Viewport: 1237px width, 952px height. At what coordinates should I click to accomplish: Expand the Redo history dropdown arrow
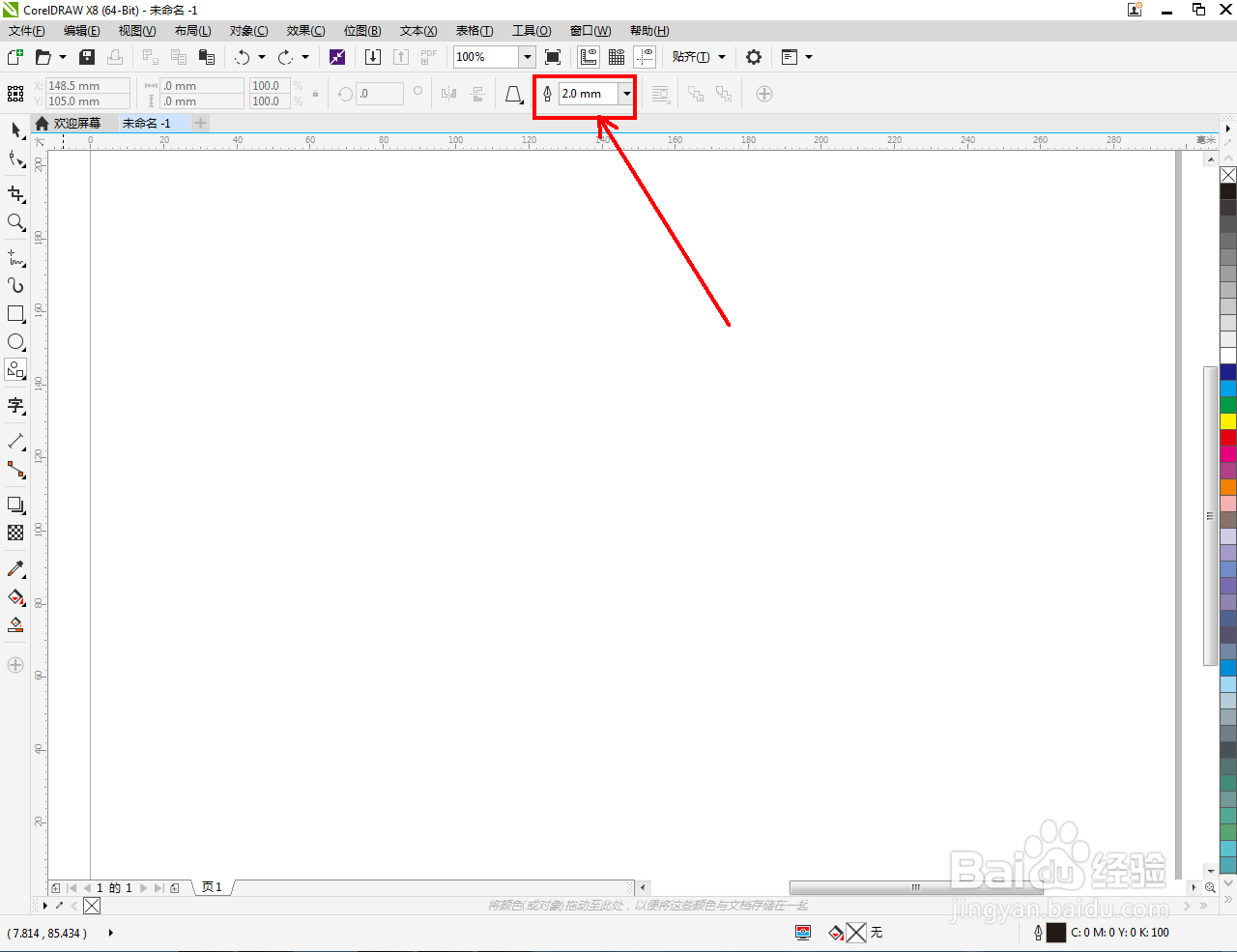pos(305,57)
